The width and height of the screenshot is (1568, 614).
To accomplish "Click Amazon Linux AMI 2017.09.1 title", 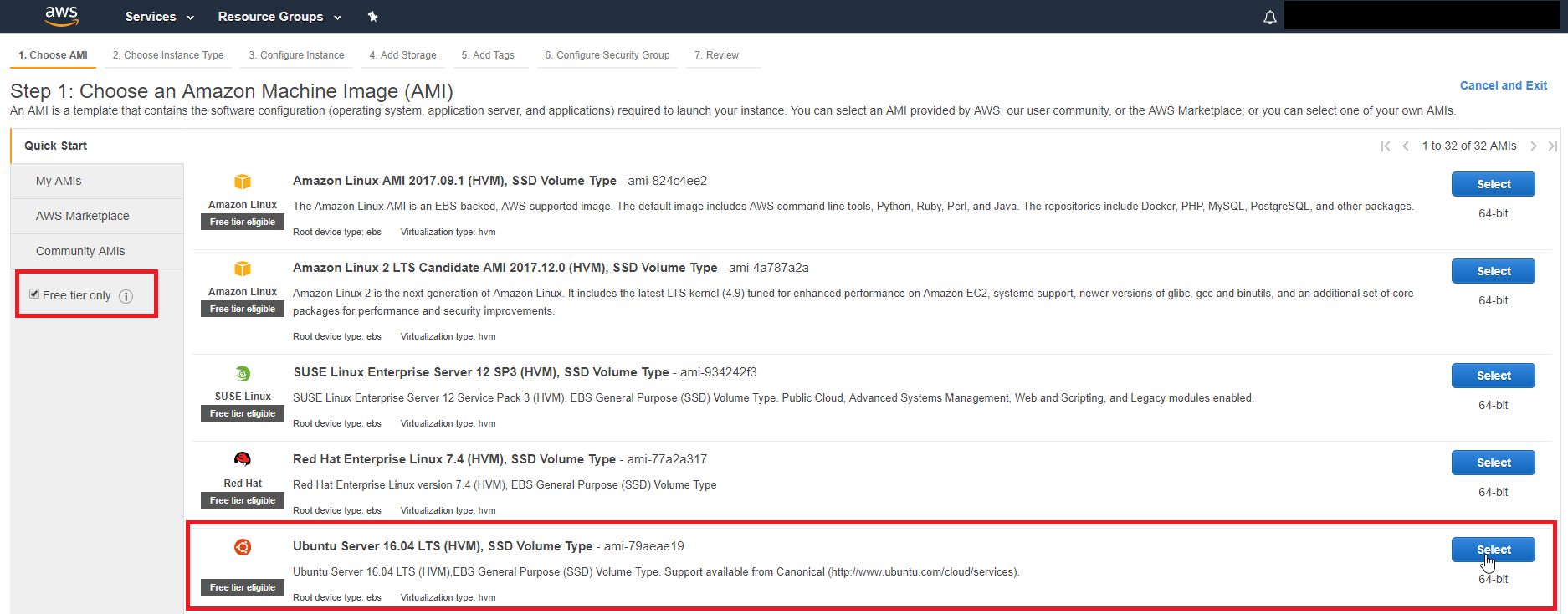I will 454,181.
